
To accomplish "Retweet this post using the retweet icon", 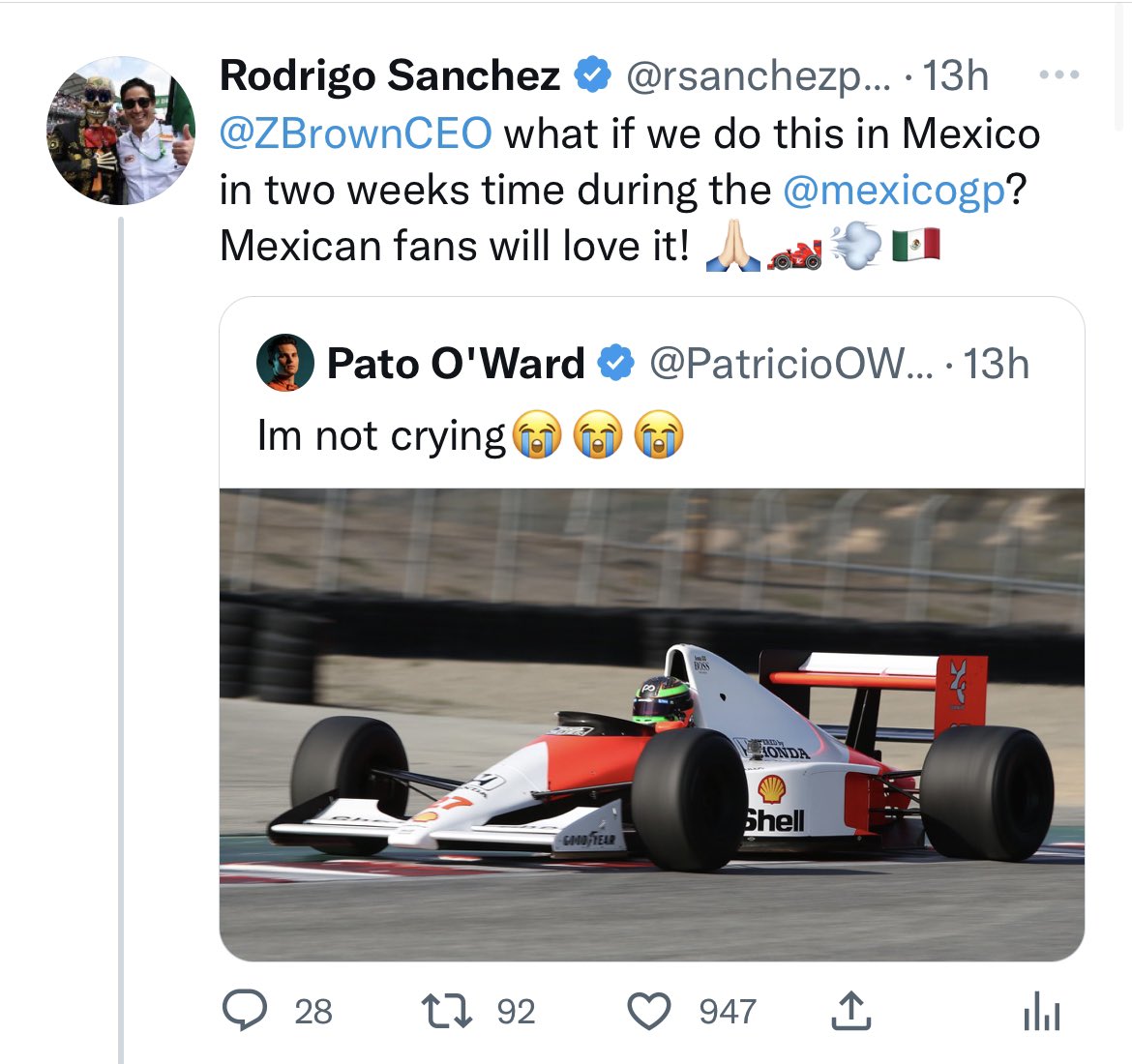I will pyautogui.click(x=447, y=1011).
